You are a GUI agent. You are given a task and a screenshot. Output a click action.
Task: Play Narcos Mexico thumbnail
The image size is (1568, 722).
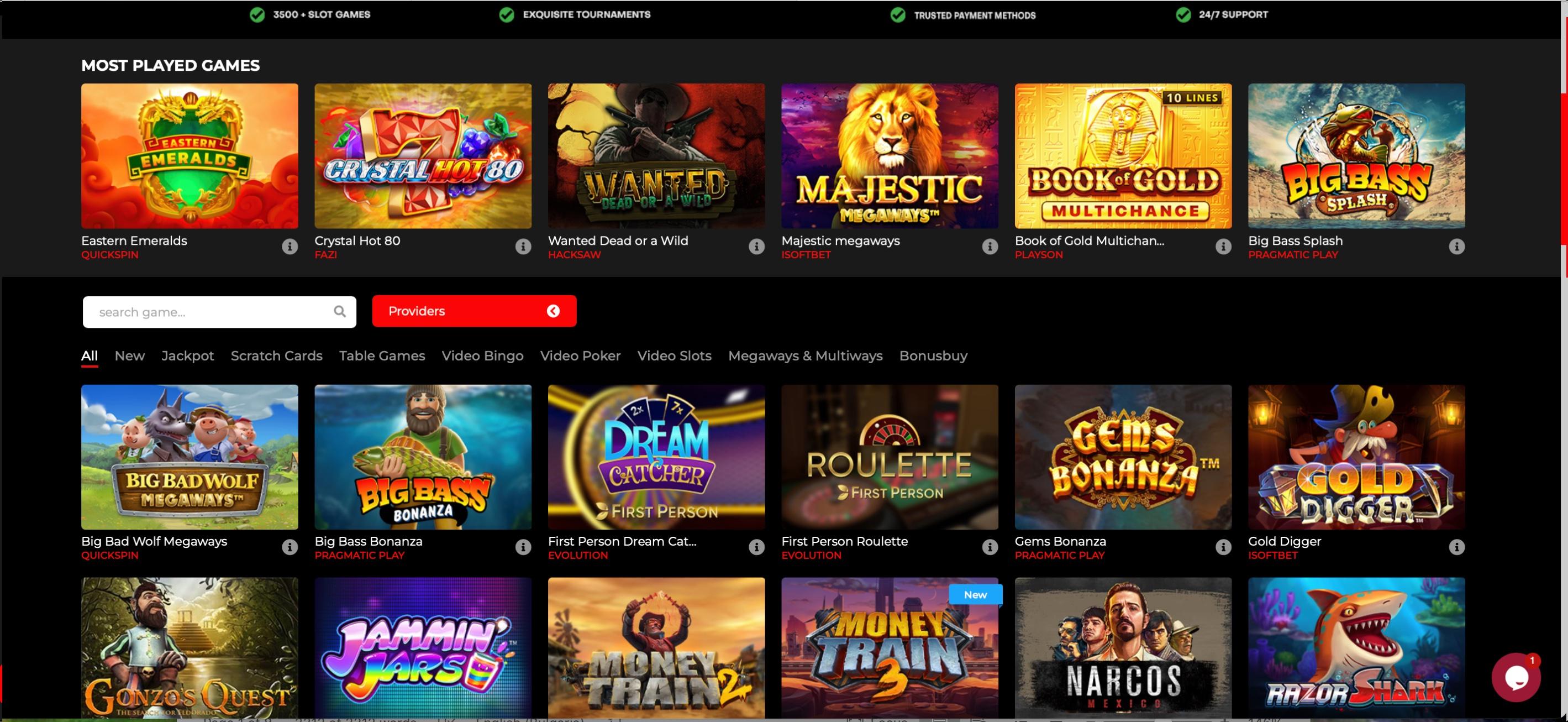(1123, 648)
